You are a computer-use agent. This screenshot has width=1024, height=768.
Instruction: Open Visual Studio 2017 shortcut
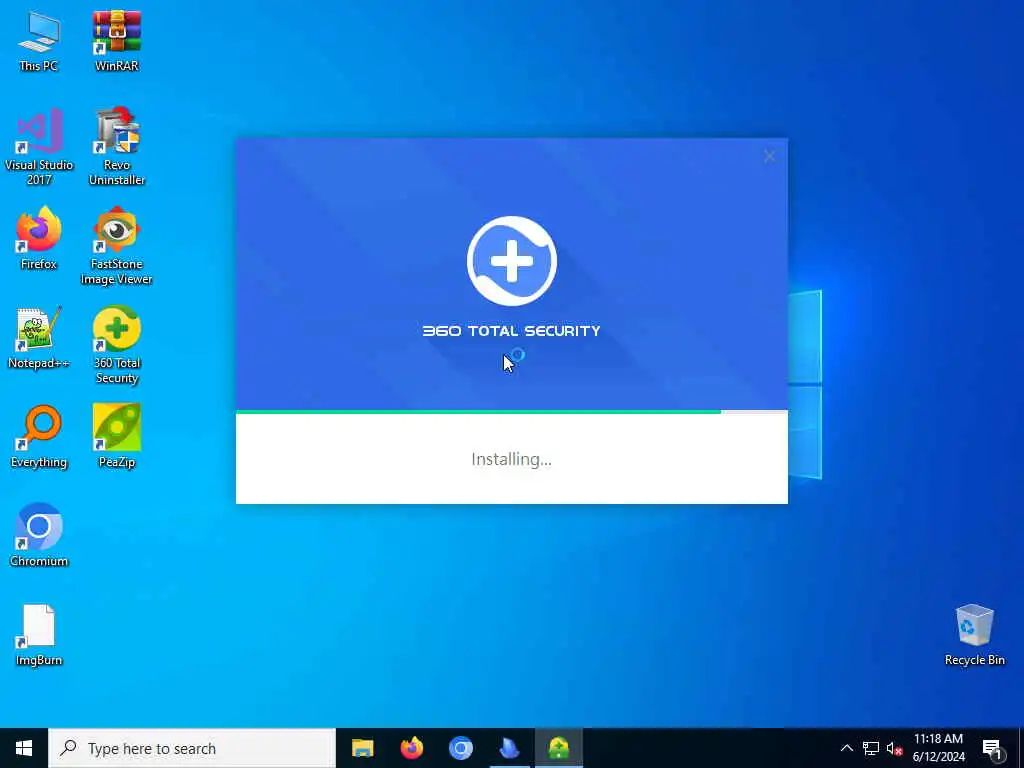pyautogui.click(x=39, y=148)
